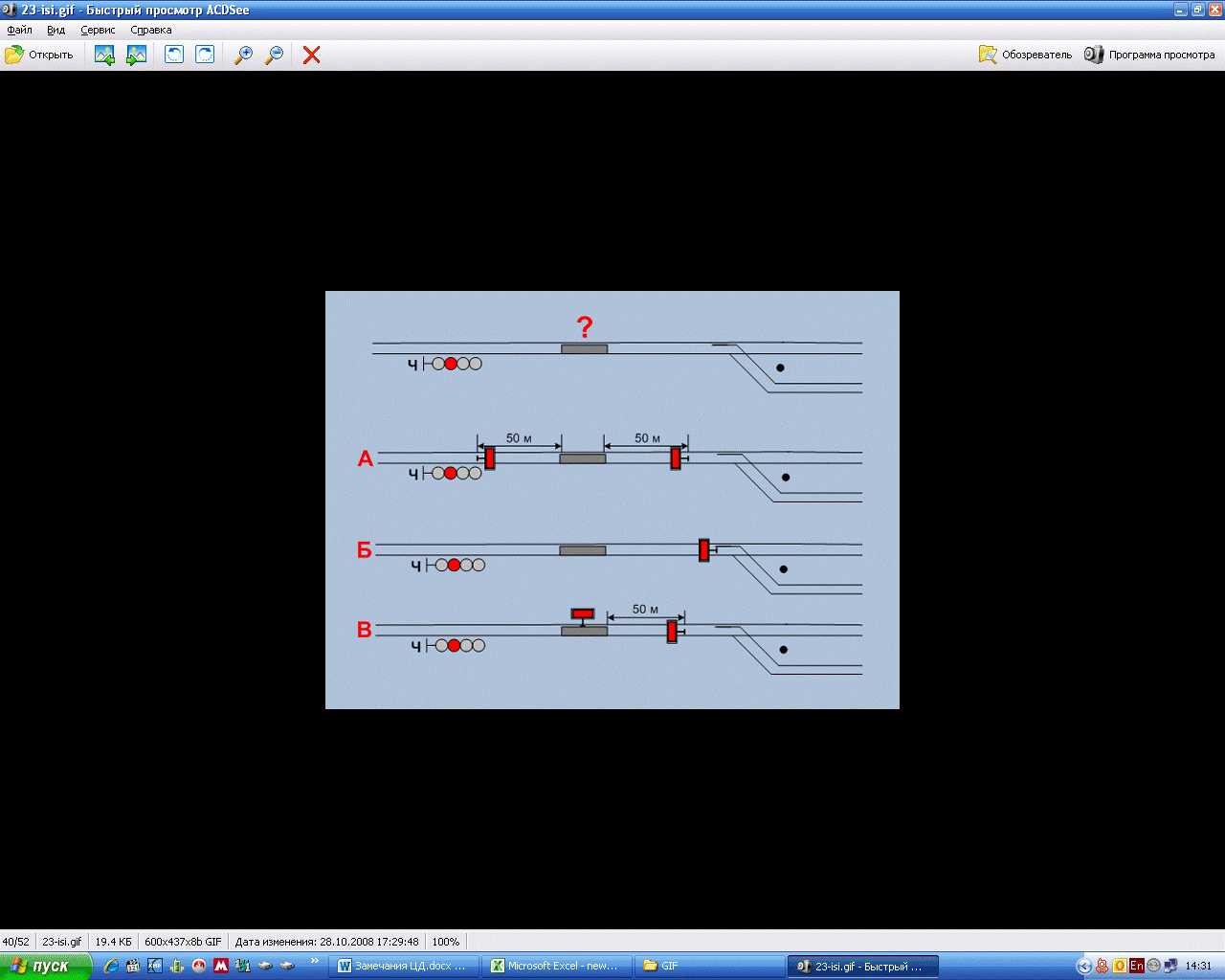
Task: Expand hidden system tray icons arrow
Action: coord(1084,966)
